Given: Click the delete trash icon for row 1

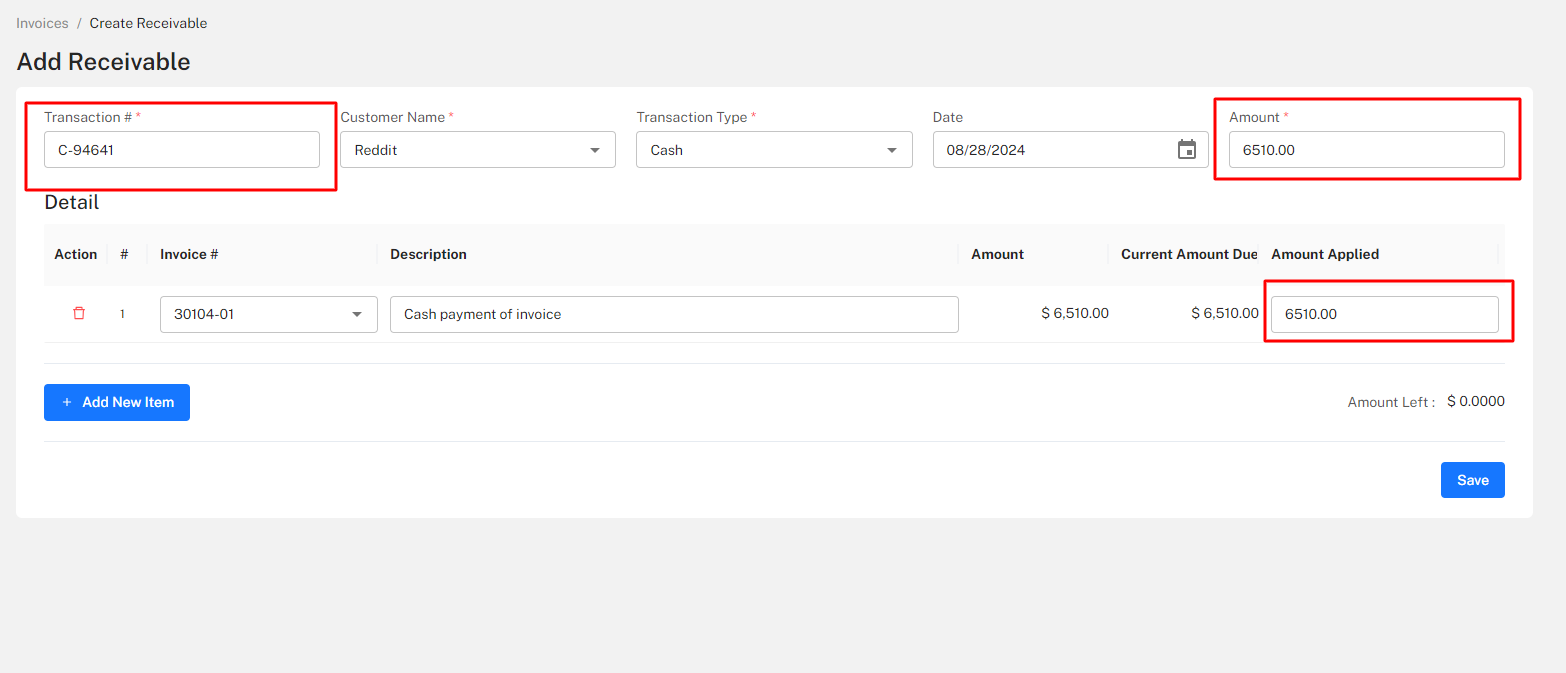Looking at the screenshot, I should tap(78, 313).
